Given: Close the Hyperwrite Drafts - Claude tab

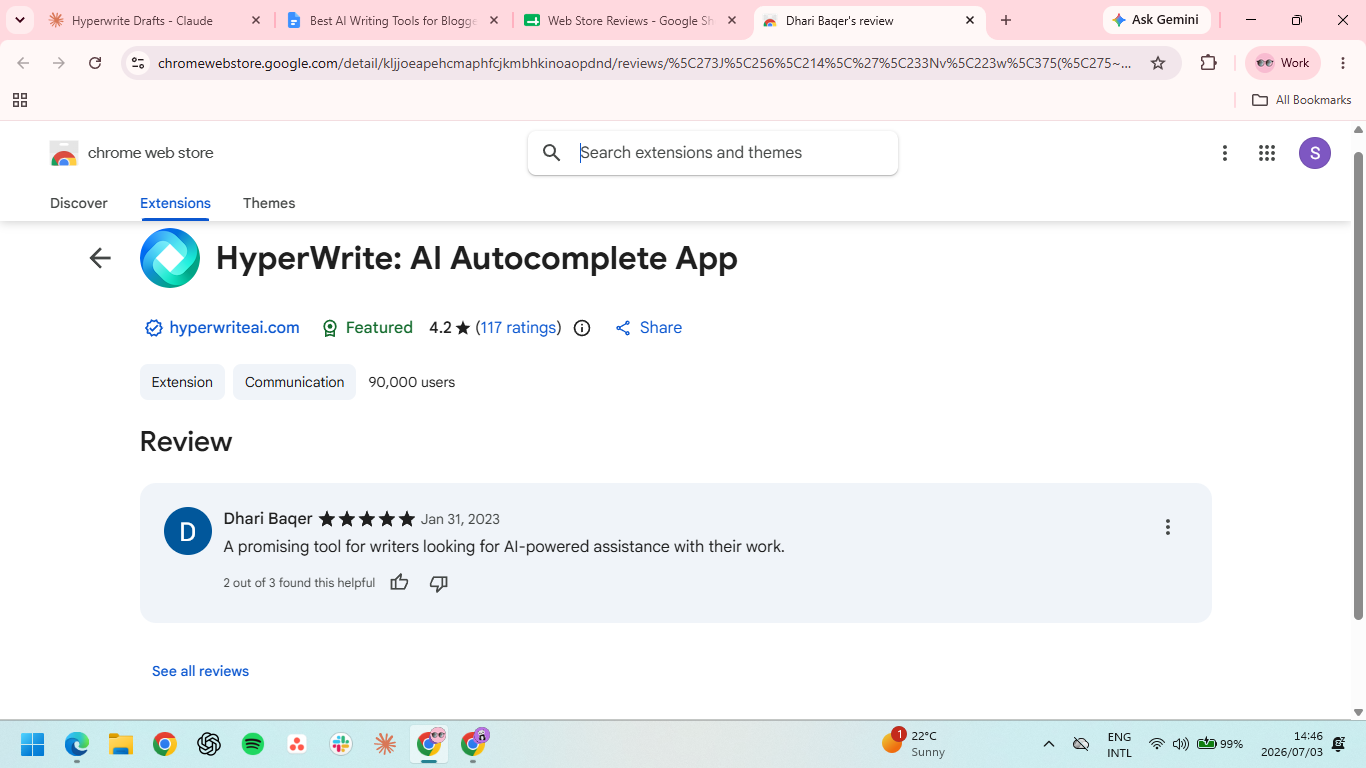Looking at the screenshot, I should point(256,20).
